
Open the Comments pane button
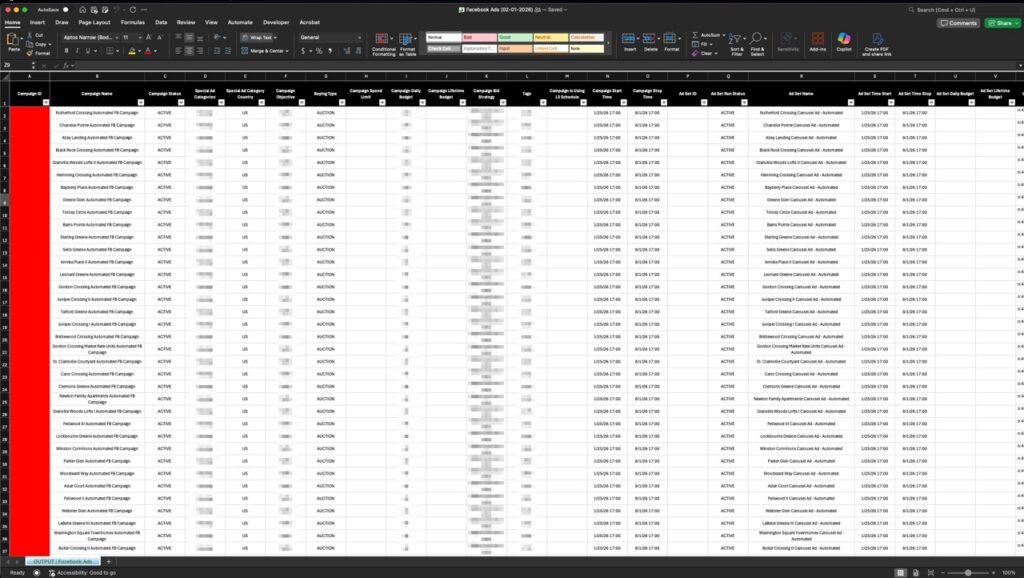(x=957, y=22)
